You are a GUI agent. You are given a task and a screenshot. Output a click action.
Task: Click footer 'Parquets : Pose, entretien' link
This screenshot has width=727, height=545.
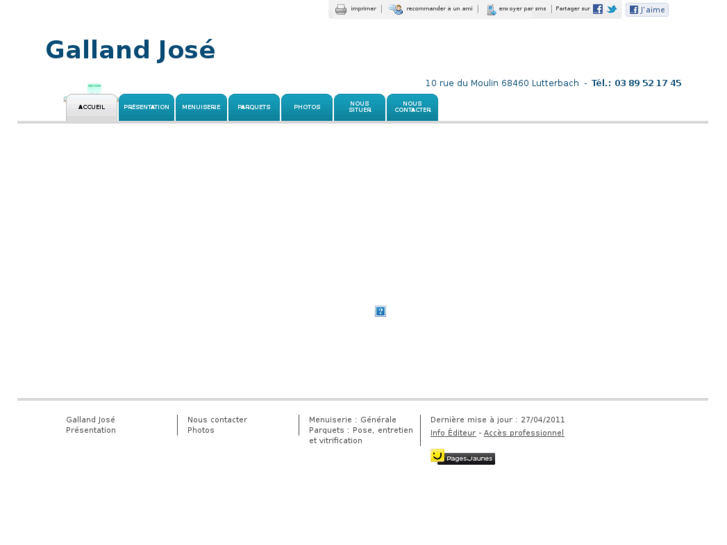click(x=361, y=430)
